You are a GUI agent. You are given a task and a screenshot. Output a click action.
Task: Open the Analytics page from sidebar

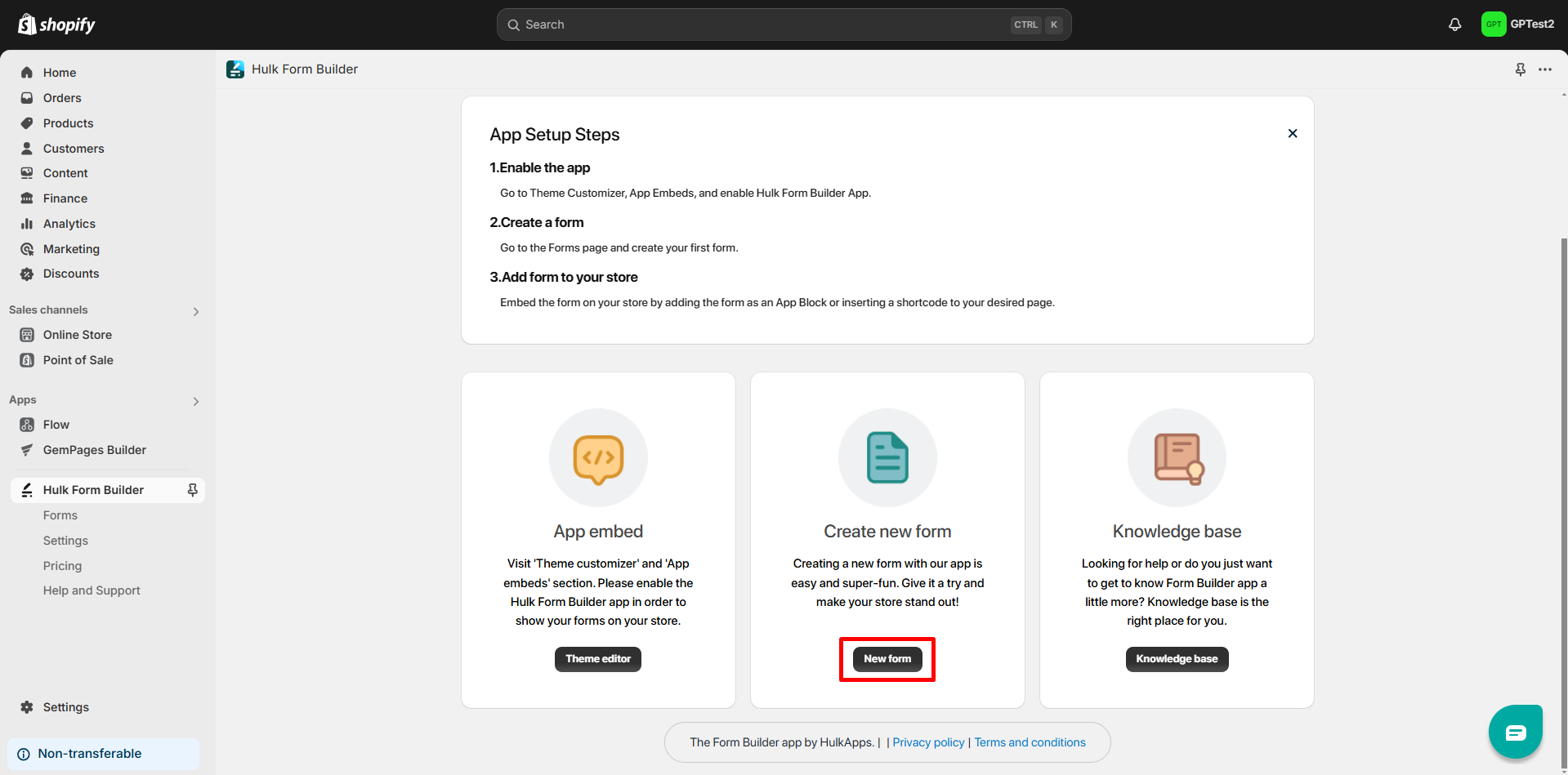click(x=69, y=224)
